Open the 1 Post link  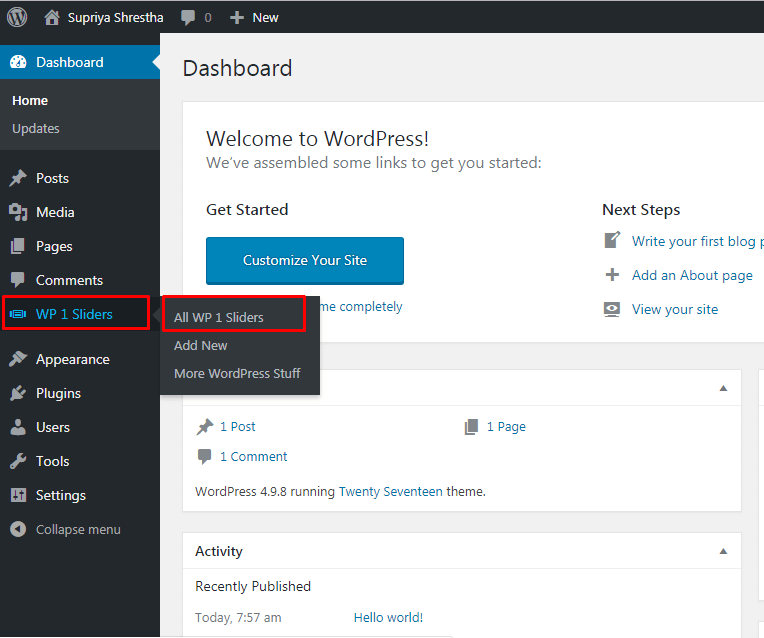[x=238, y=427]
